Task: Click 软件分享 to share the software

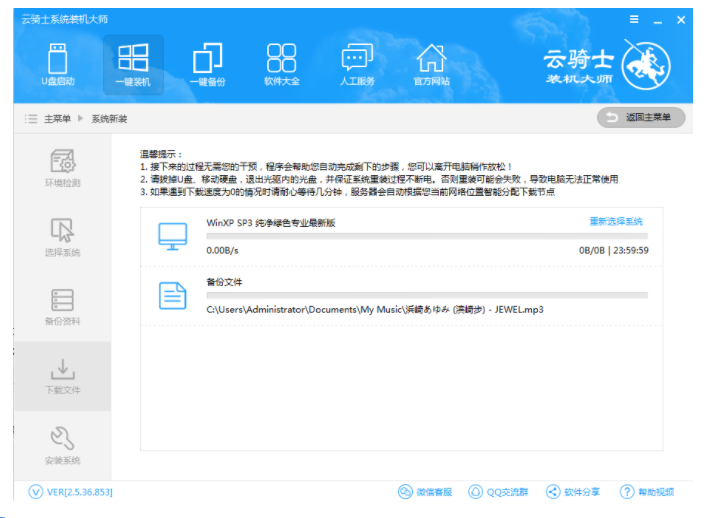Action: pyautogui.click(x=573, y=492)
